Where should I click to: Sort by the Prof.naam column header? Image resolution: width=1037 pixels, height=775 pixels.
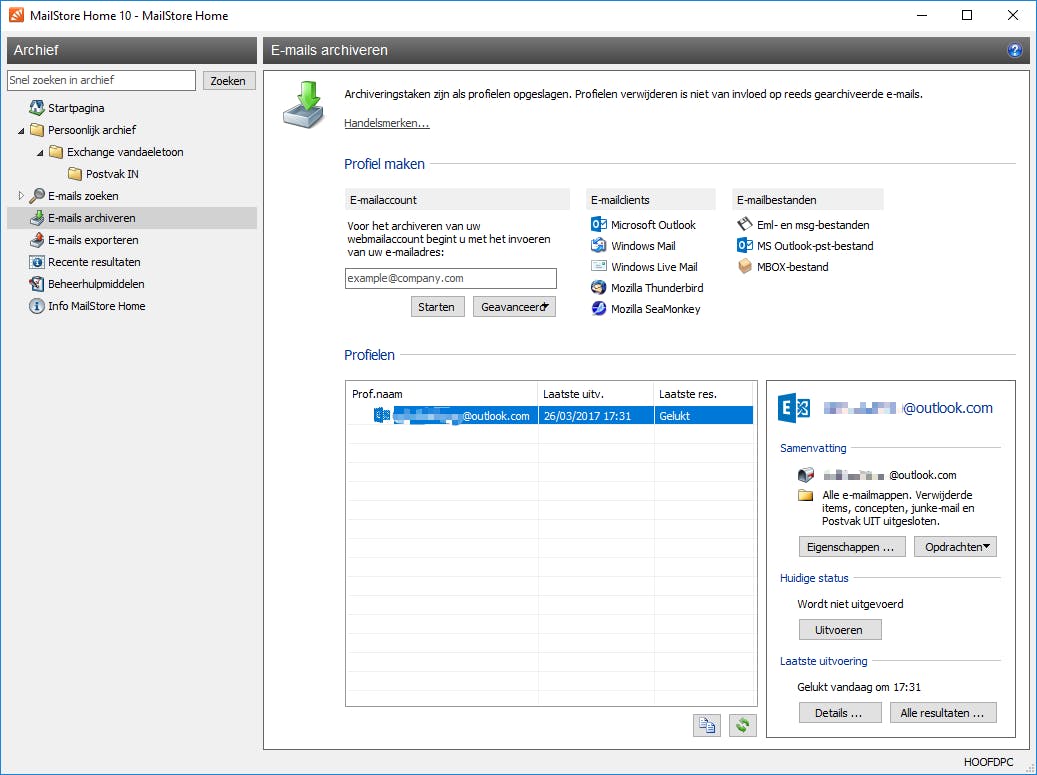click(x=442, y=393)
